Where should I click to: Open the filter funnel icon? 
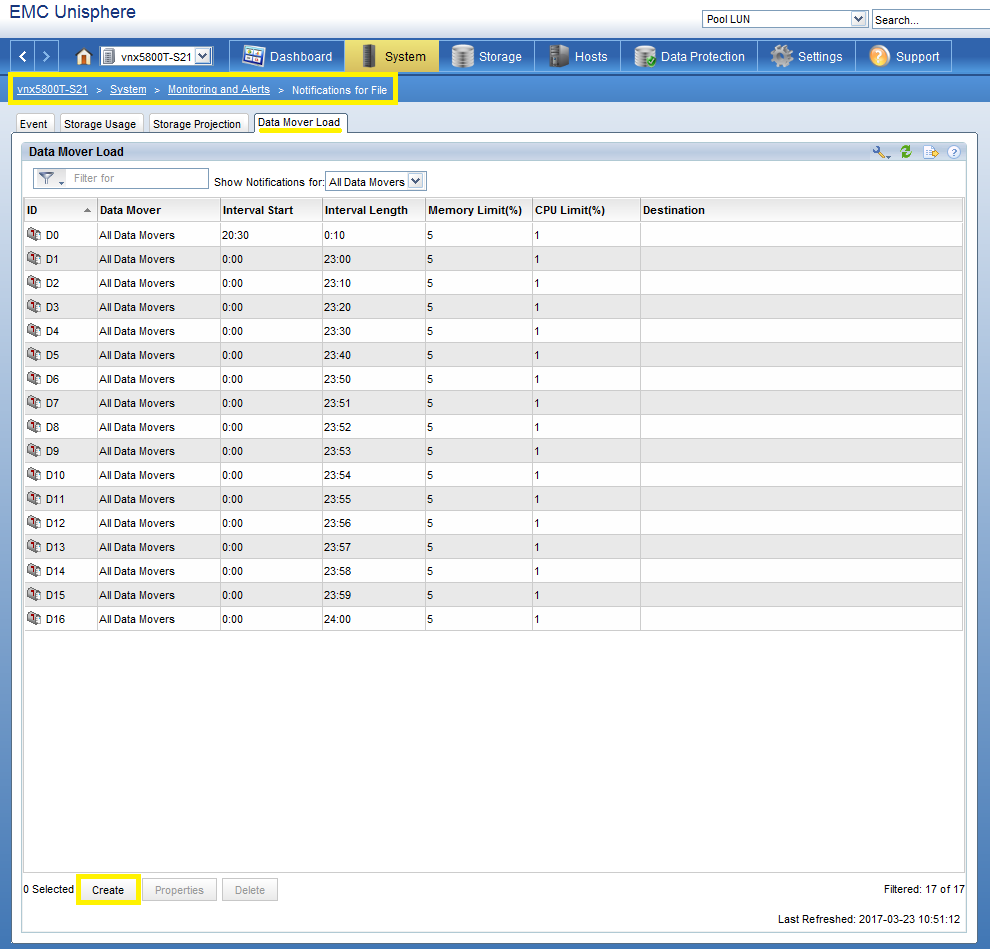[47, 178]
